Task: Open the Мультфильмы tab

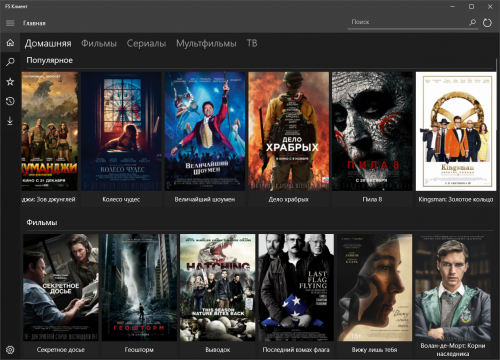Action: tap(206, 43)
